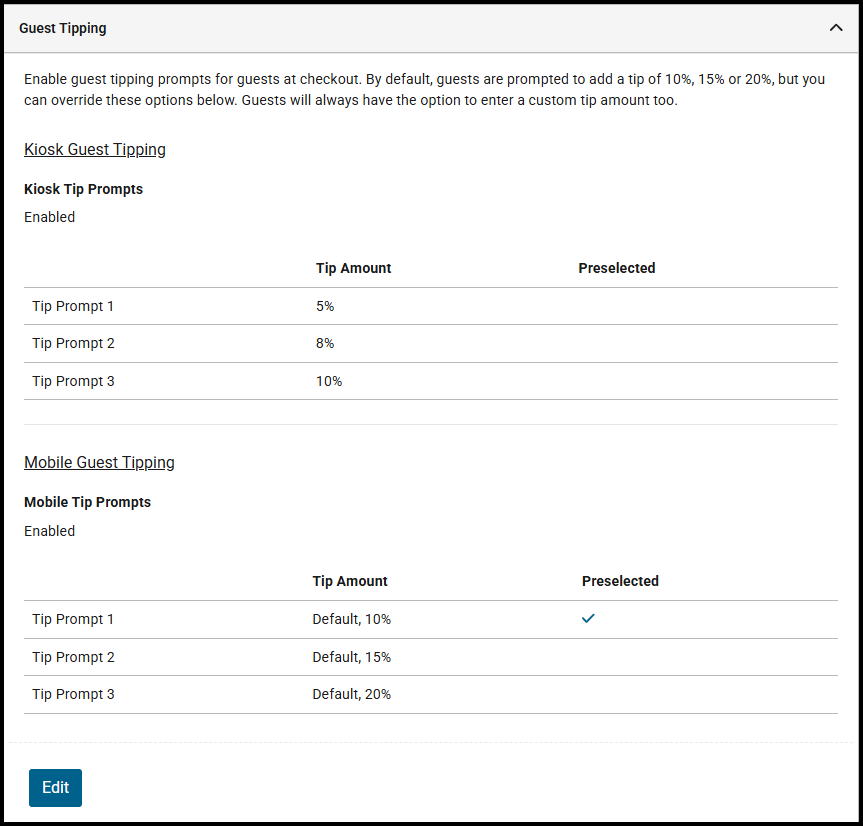Click Tip Prompt 3 in the kiosk table

click(73, 381)
